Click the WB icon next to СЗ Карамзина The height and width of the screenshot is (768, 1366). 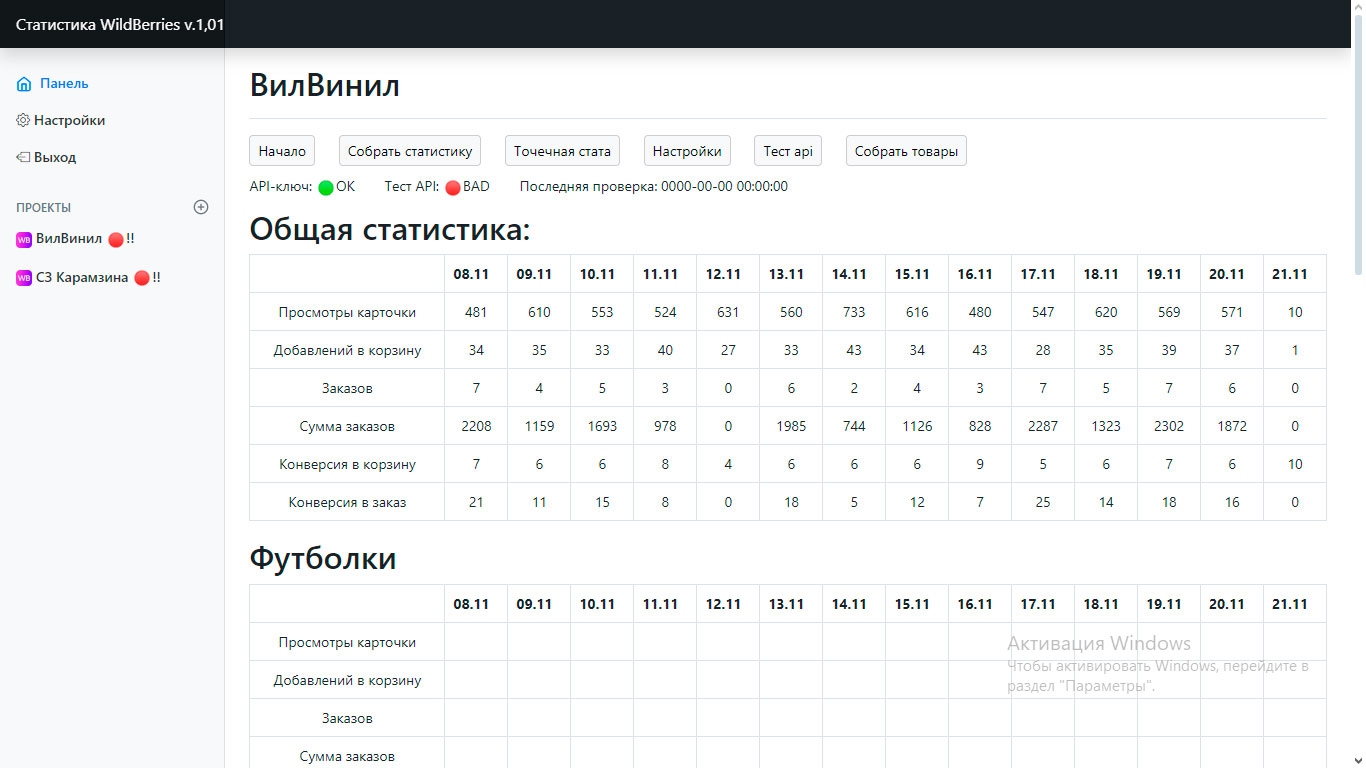point(24,278)
